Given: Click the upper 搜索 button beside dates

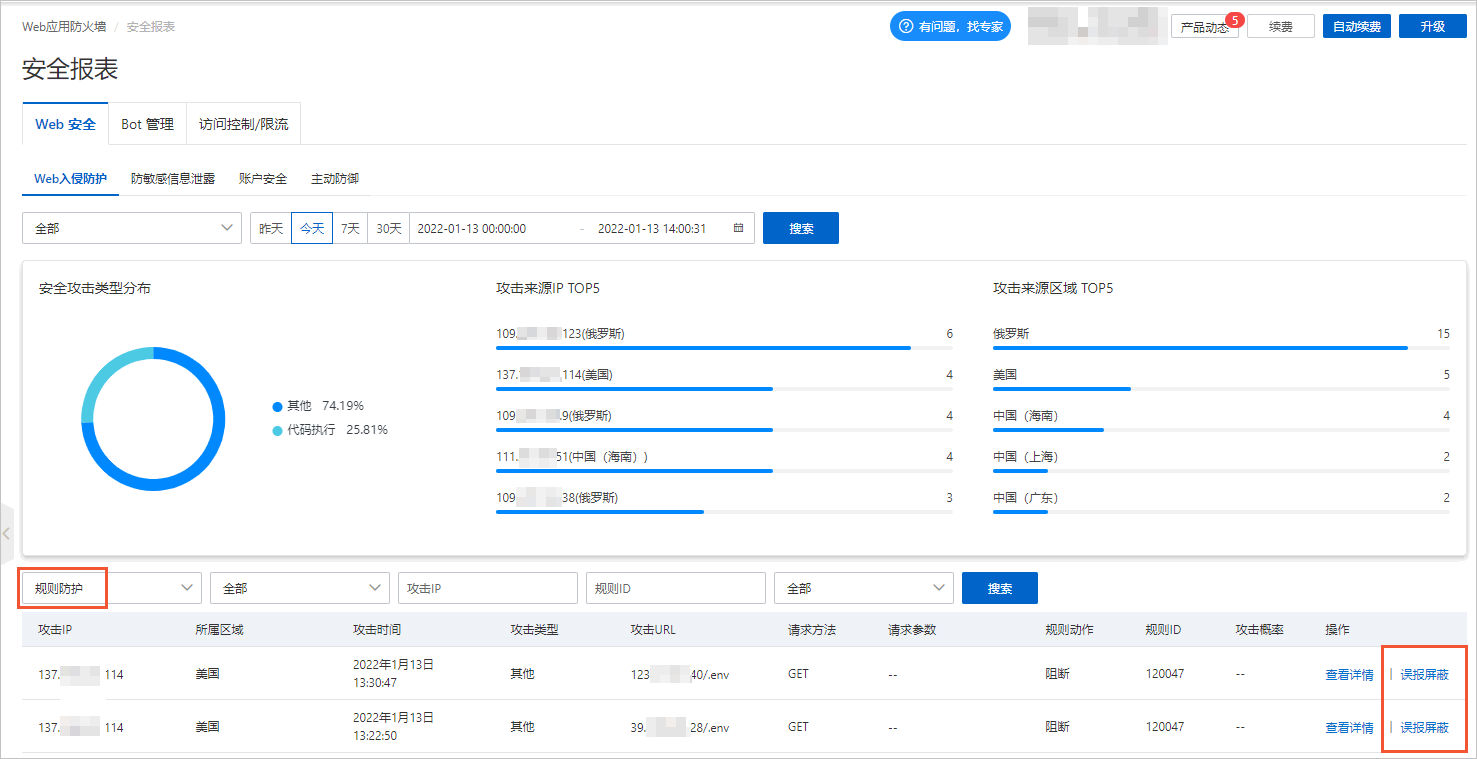Looking at the screenshot, I should [801, 228].
